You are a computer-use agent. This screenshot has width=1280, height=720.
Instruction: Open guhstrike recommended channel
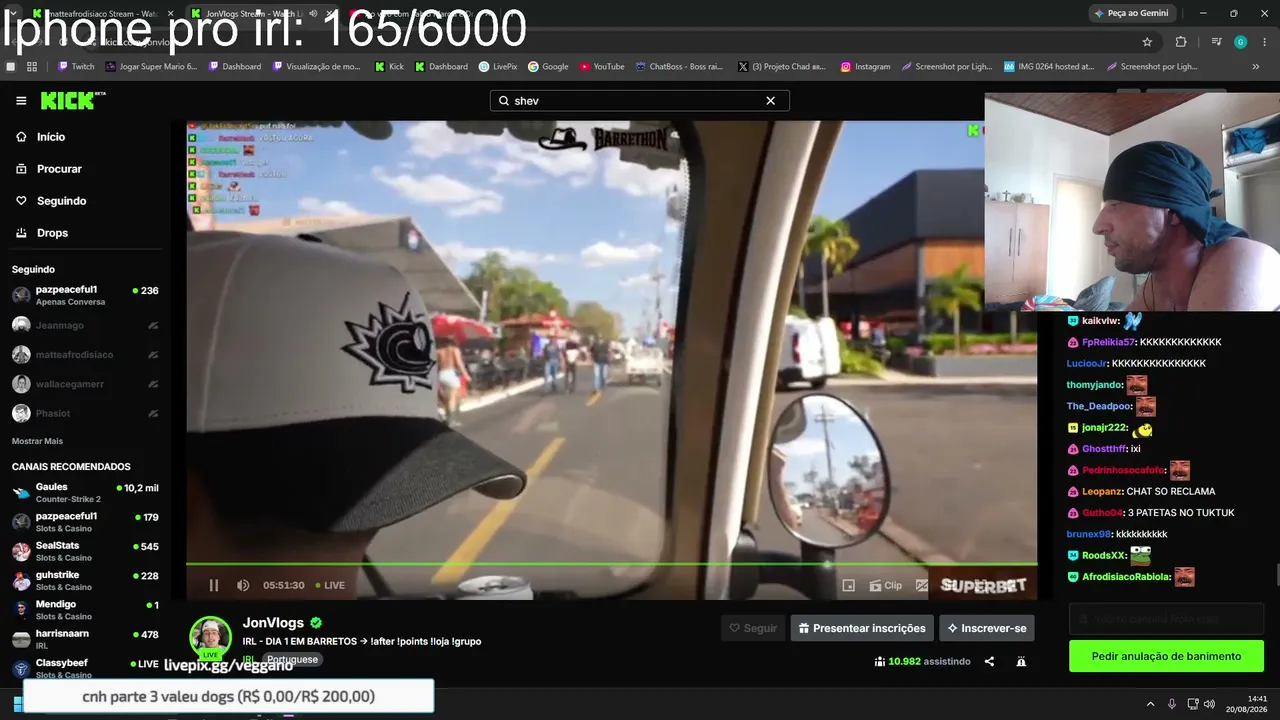(85, 580)
